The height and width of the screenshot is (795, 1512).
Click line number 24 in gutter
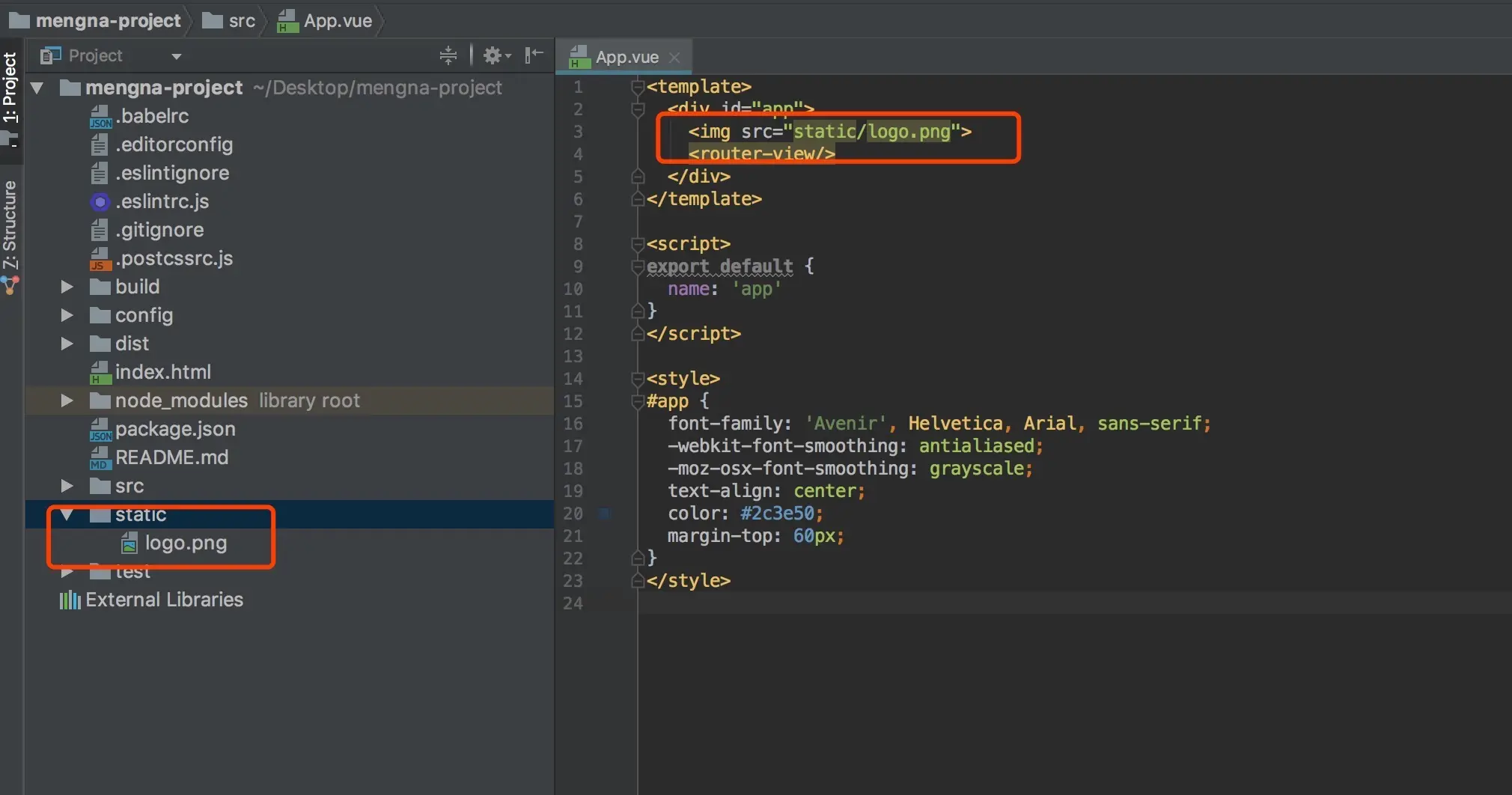click(x=573, y=603)
